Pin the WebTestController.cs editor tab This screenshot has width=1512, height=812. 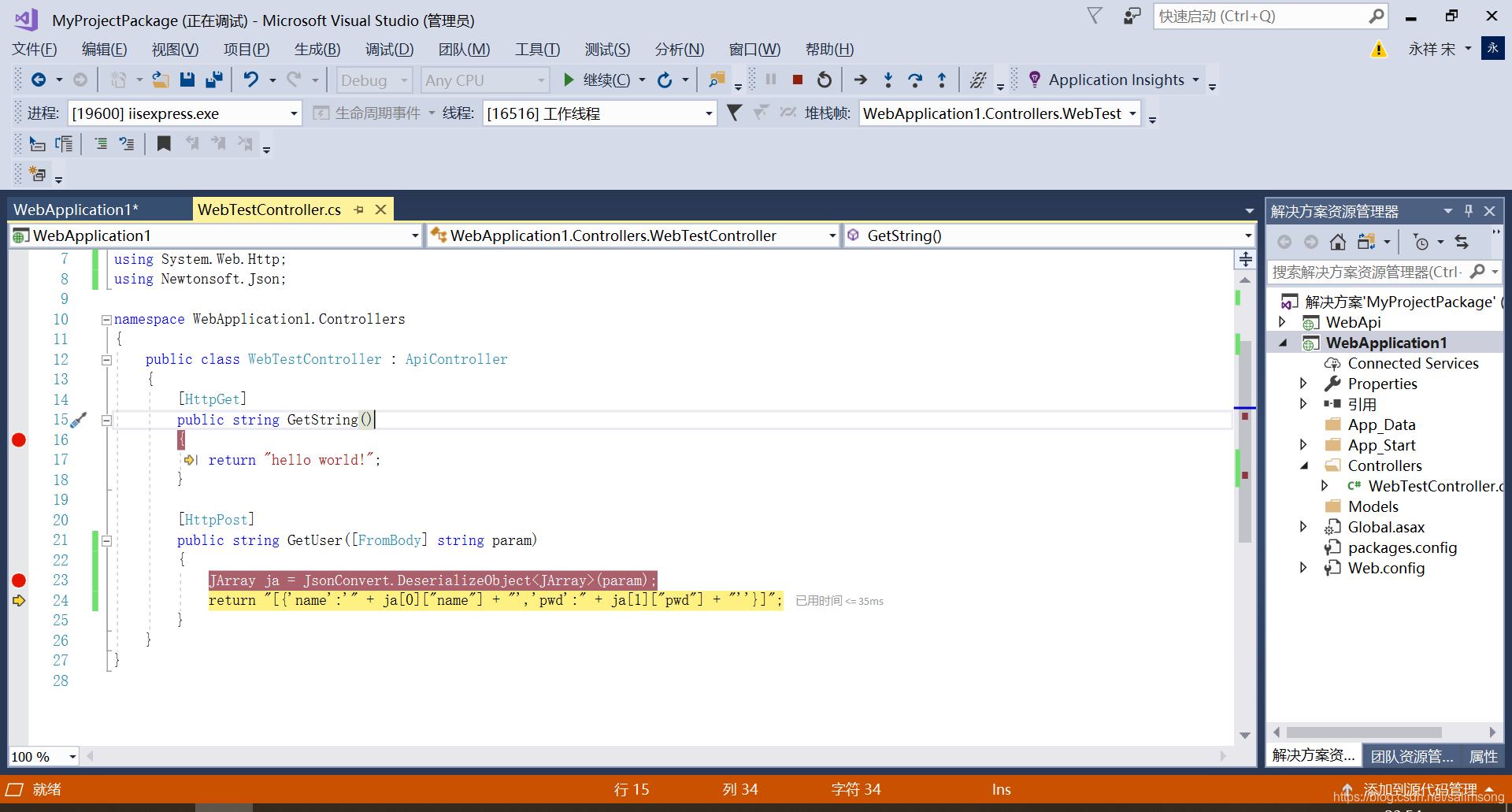point(360,209)
